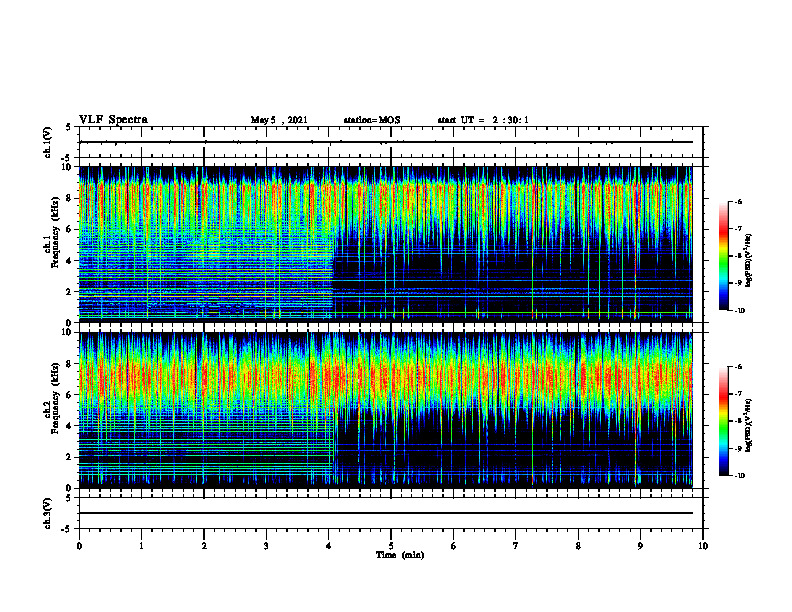Screen dimensions: 792x612
Task: Click the ch.1 spectrogram '6' kHz tick label
Action: 70,229
